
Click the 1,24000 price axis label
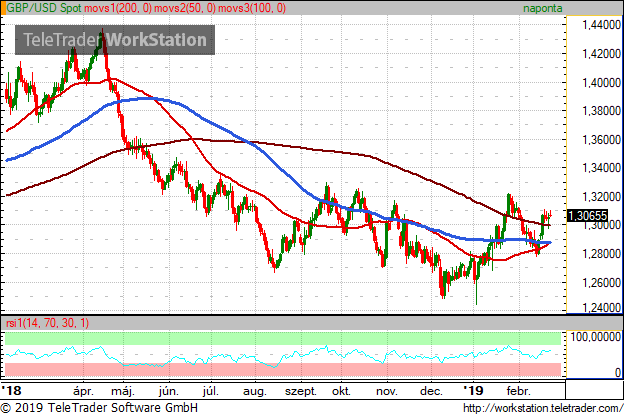click(x=601, y=308)
